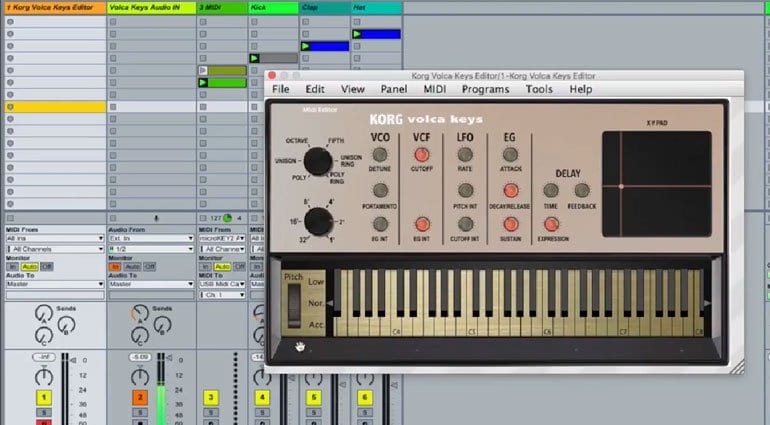Toggle track 6 Hat activator button
The width and height of the screenshot is (770, 425).
[x=364, y=397]
